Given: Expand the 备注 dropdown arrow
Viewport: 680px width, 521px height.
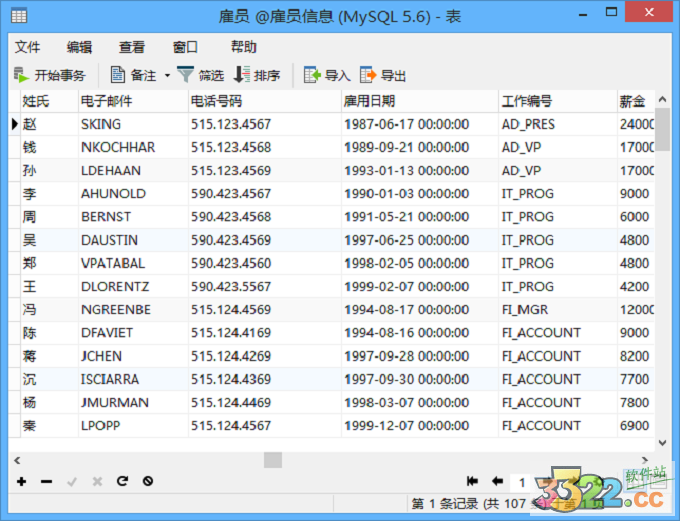Looking at the screenshot, I should click(x=167, y=75).
